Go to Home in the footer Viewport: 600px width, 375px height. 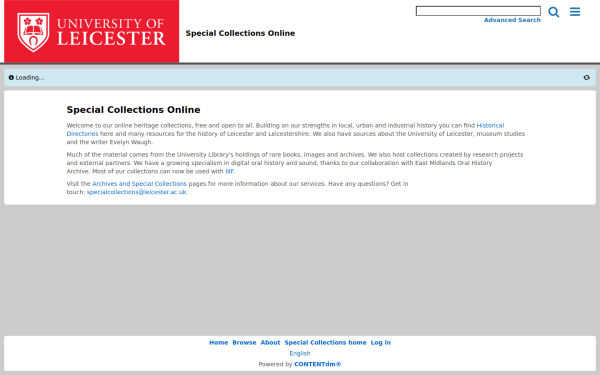218,342
